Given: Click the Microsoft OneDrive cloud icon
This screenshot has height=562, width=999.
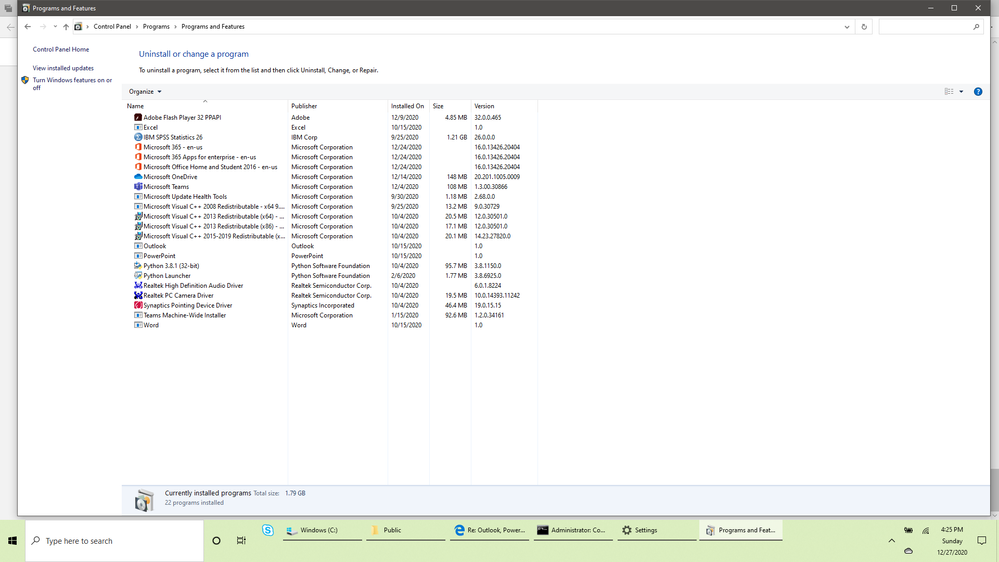Looking at the screenshot, I should point(138,177).
